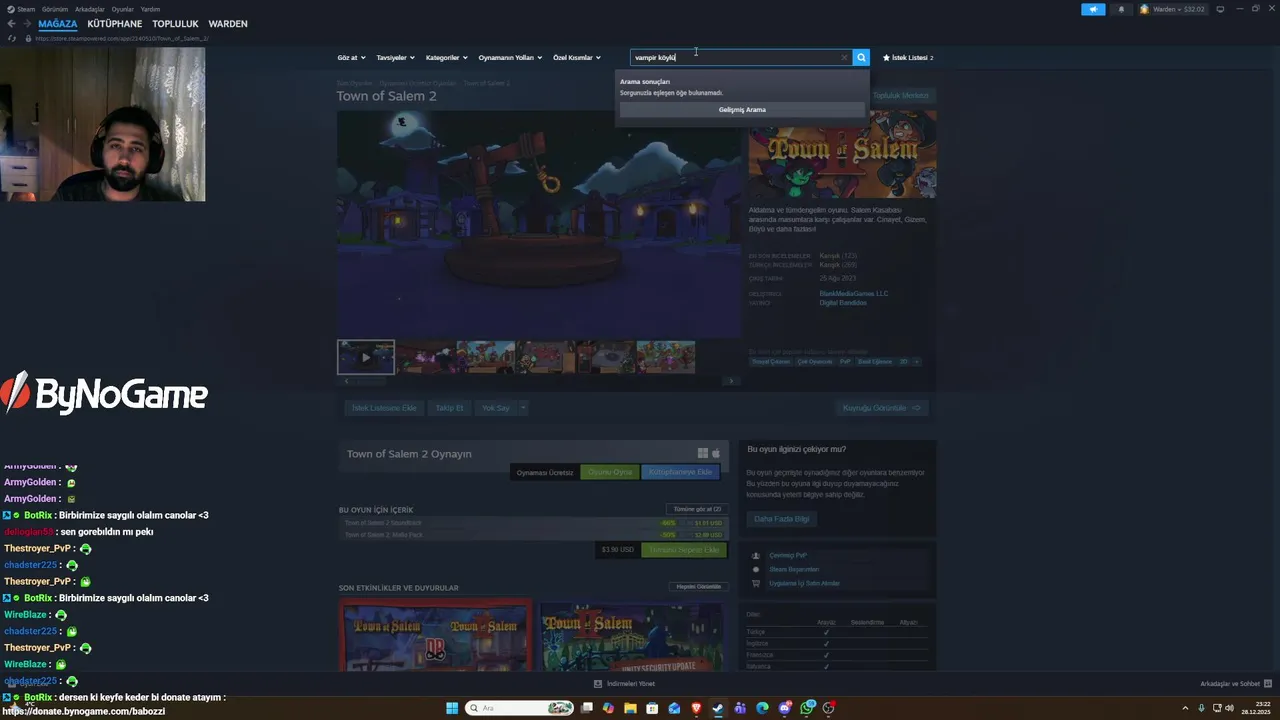Click the Takip Et button
This screenshot has width=1280, height=720.
[449, 408]
